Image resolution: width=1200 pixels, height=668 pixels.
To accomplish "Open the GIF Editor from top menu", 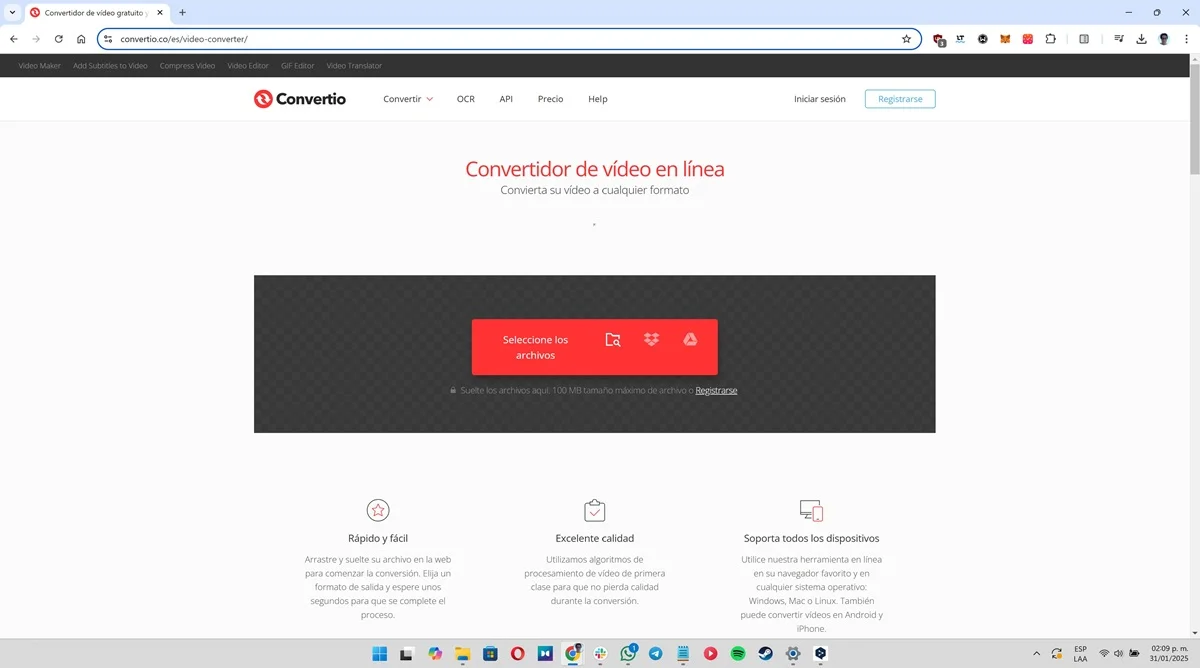I will pos(297,65).
